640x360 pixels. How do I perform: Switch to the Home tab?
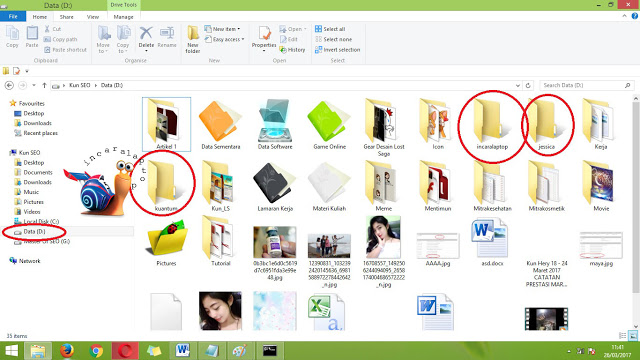40,17
